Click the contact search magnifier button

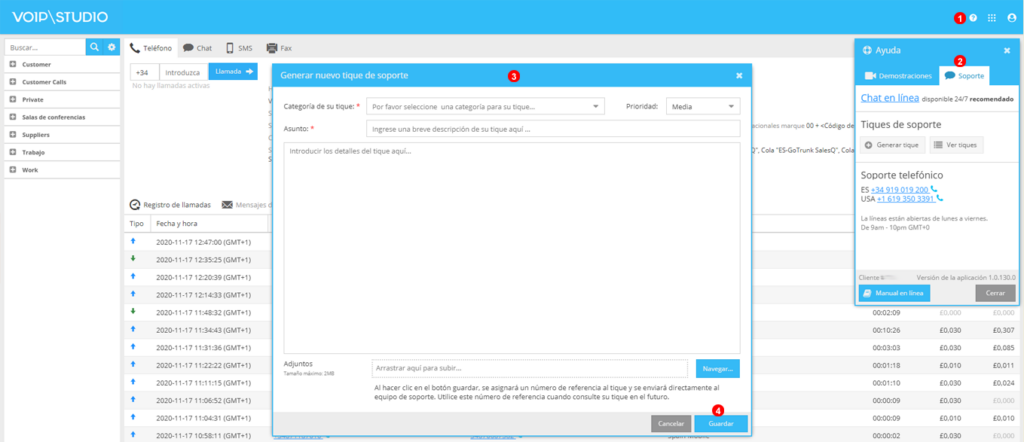(95, 47)
